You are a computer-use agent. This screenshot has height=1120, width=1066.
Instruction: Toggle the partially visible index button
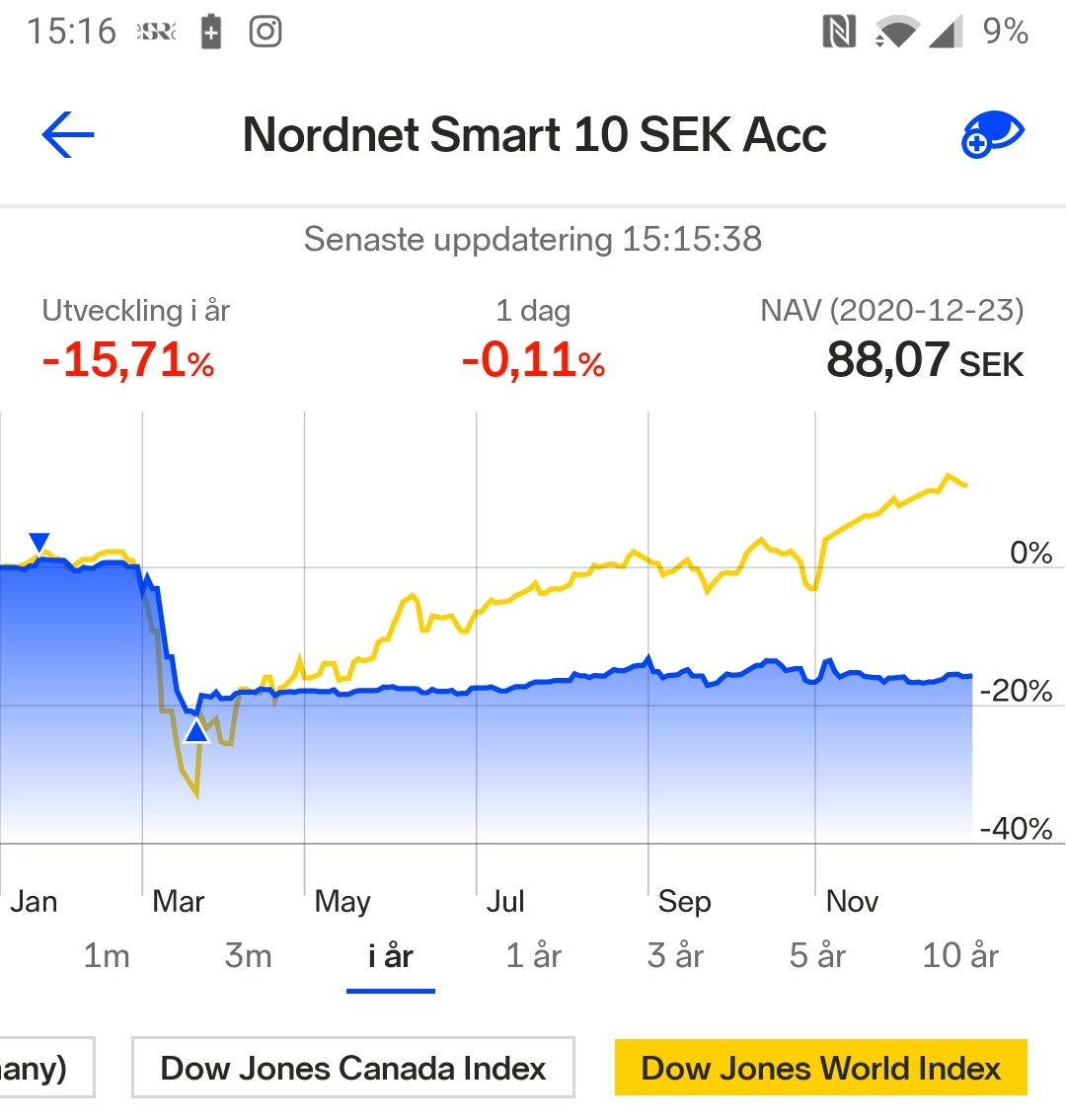(x=44, y=1068)
